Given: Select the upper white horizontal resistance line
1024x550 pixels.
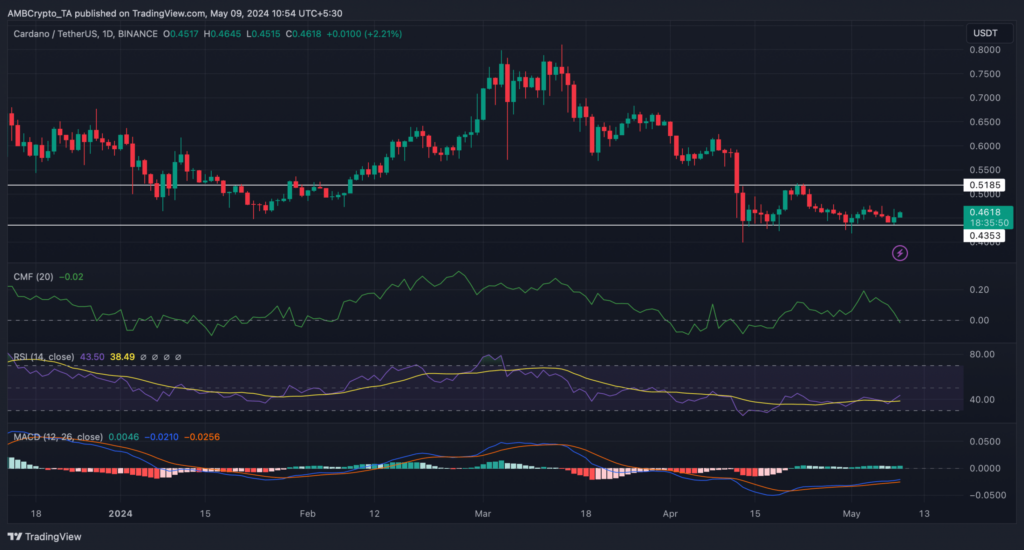Looking at the screenshot, I should [483, 186].
